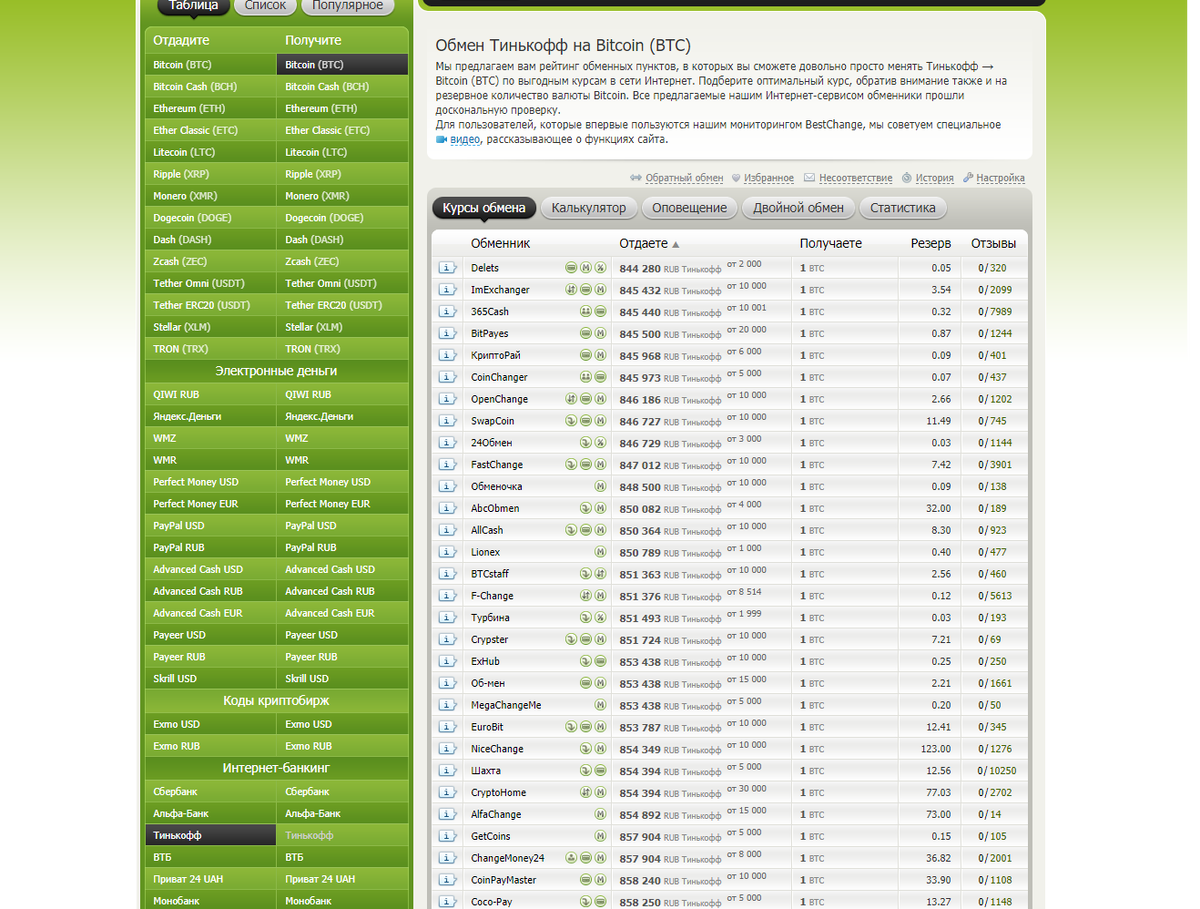Screen dimensions: 1200x909
Task: Open the История link
Action: click(x=934, y=178)
